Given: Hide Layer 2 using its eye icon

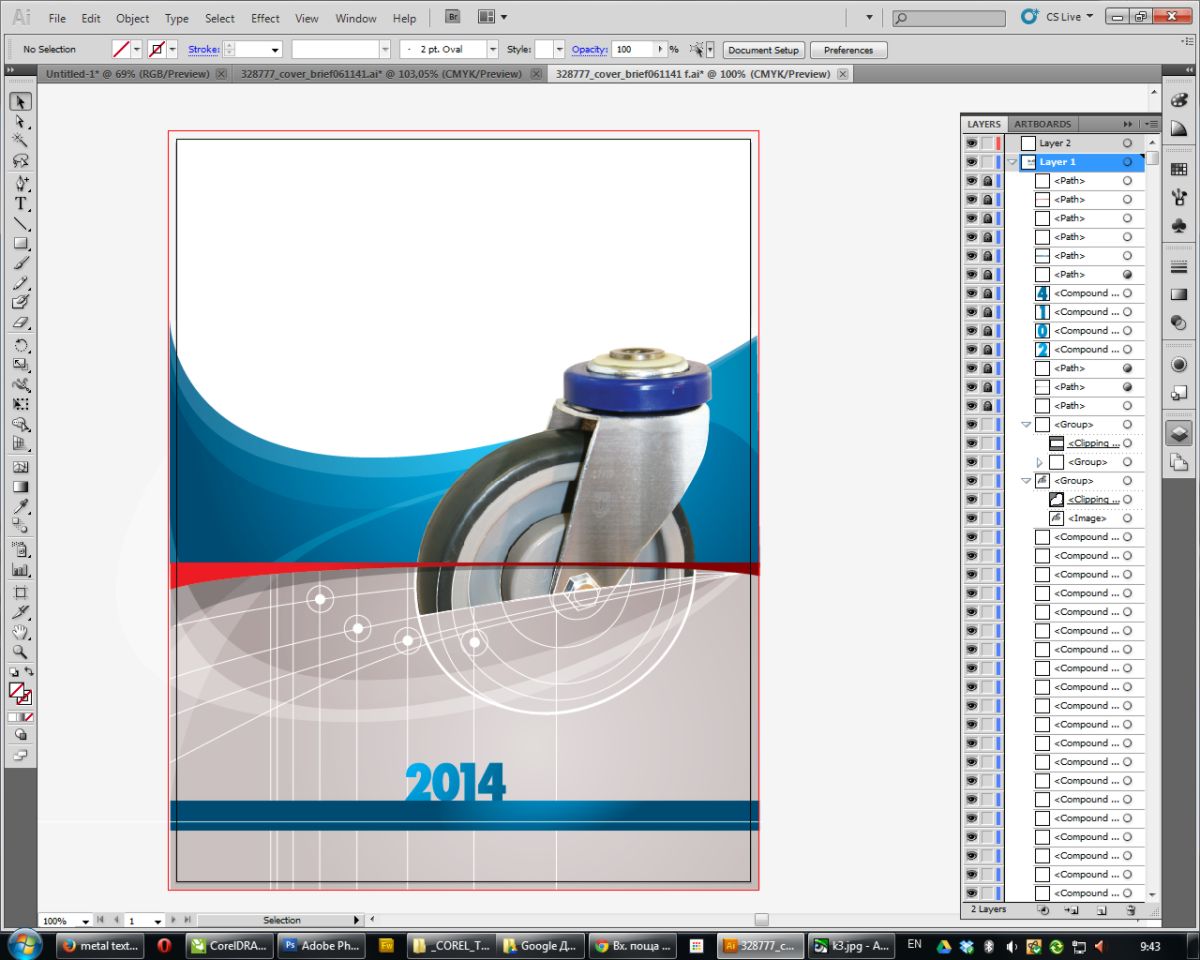Looking at the screenshot, I should click(x=971, y=143).
